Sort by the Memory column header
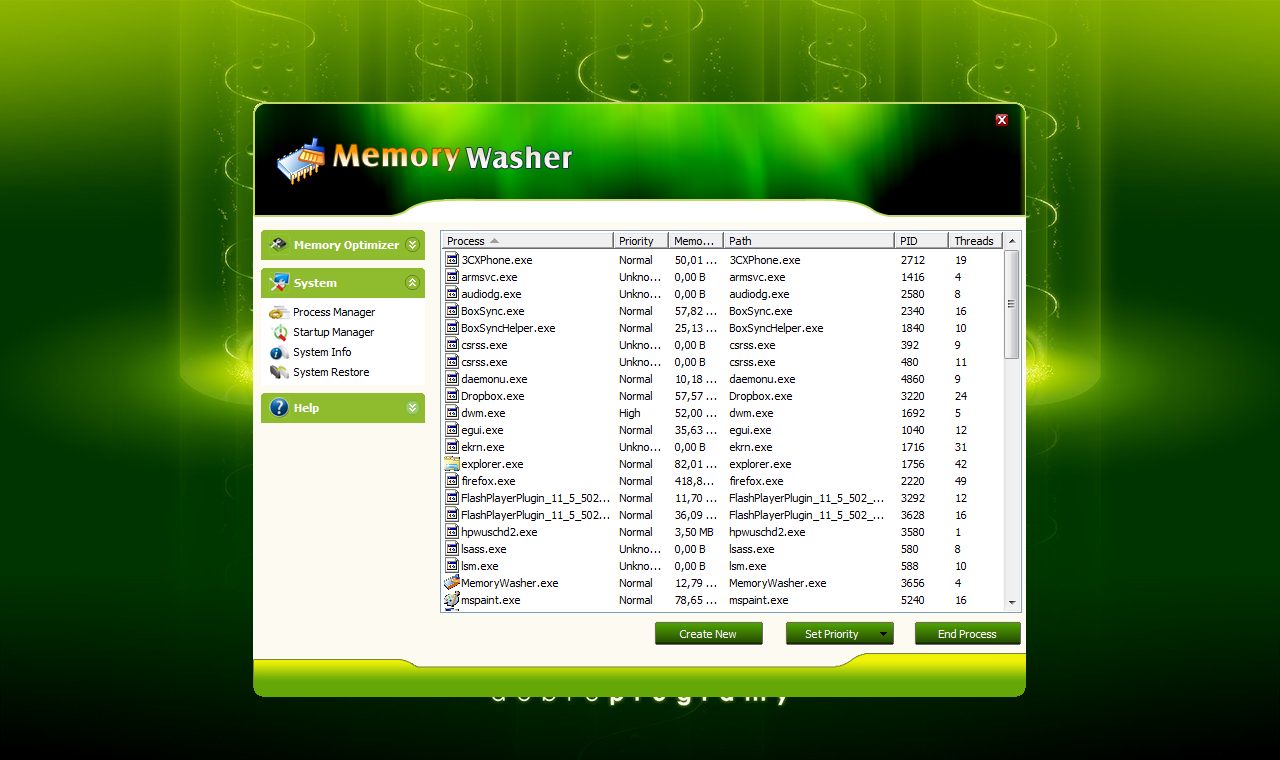This screenshot has width=1280, height=760. [x=695, y=241]
